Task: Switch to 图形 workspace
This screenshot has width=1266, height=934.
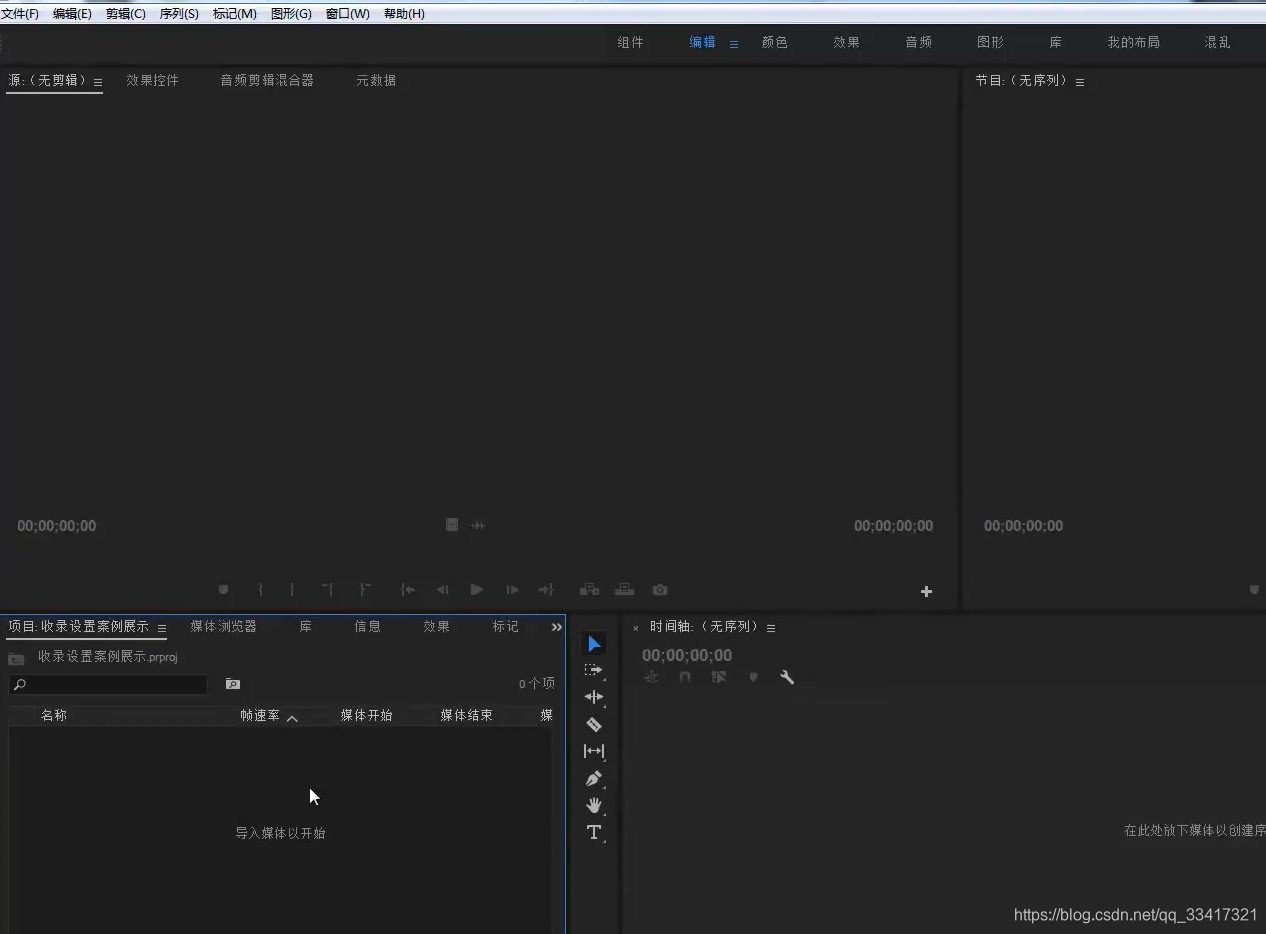Action: point(990,42)
